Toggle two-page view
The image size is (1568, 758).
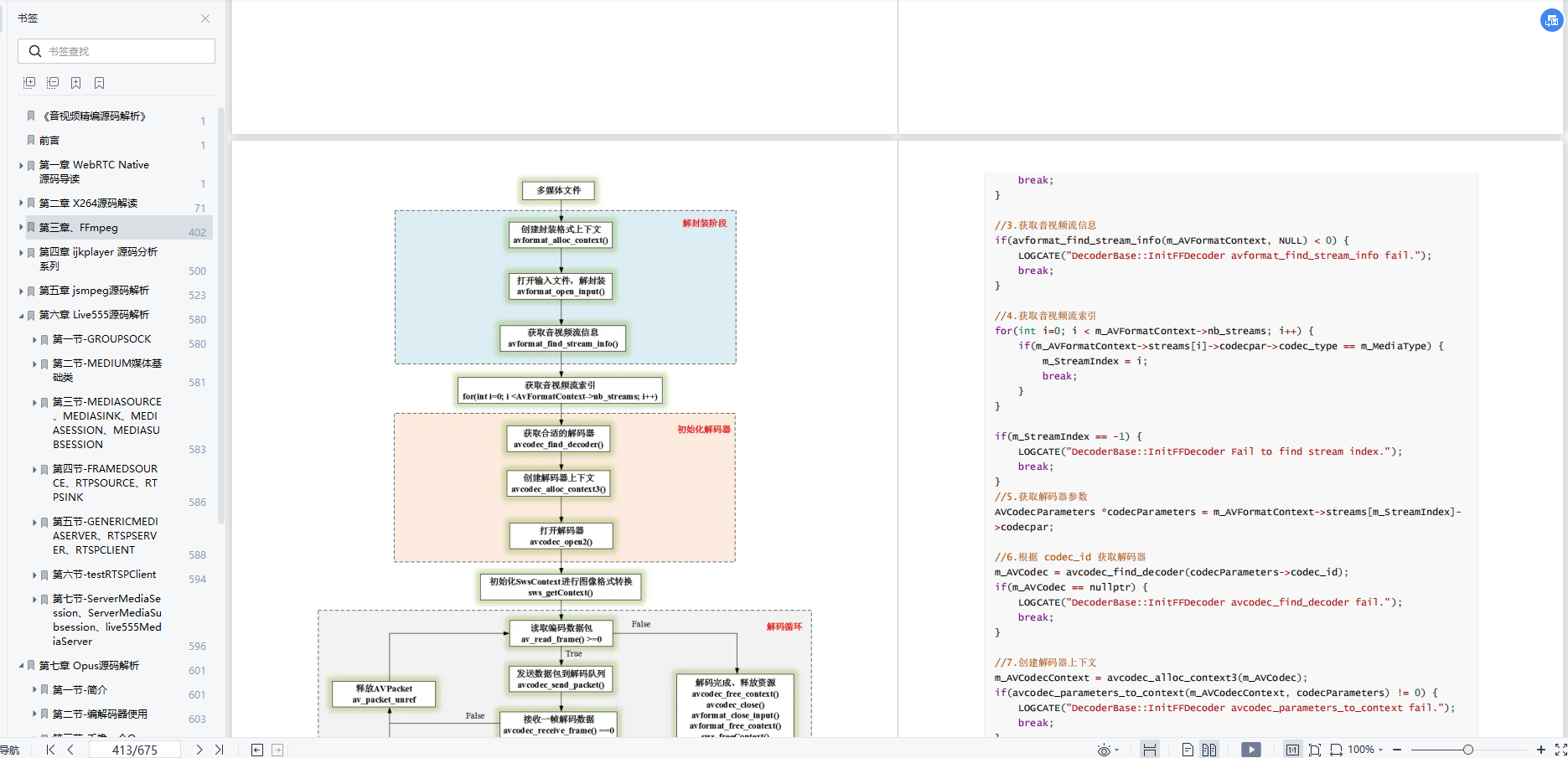[x=1208, y=750]
